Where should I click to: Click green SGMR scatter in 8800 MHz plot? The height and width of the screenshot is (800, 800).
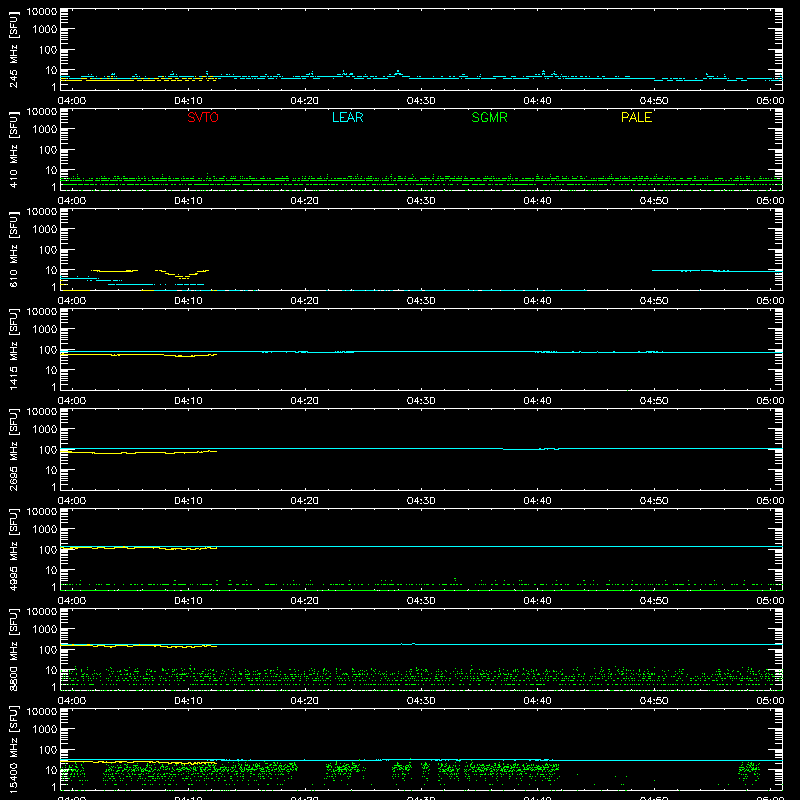tap(421, 677)
